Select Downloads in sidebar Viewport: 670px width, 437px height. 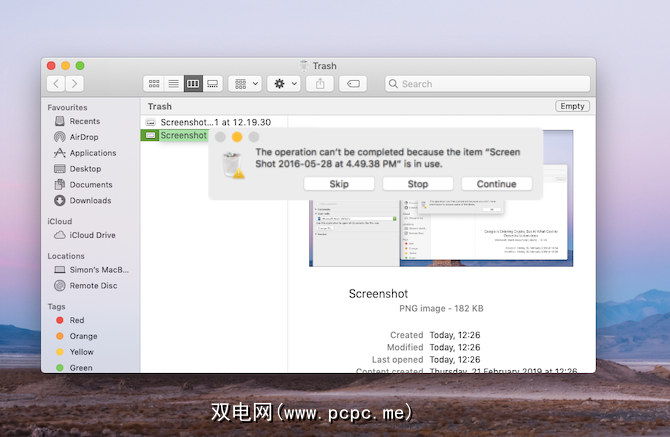click(x=90, y=201)
